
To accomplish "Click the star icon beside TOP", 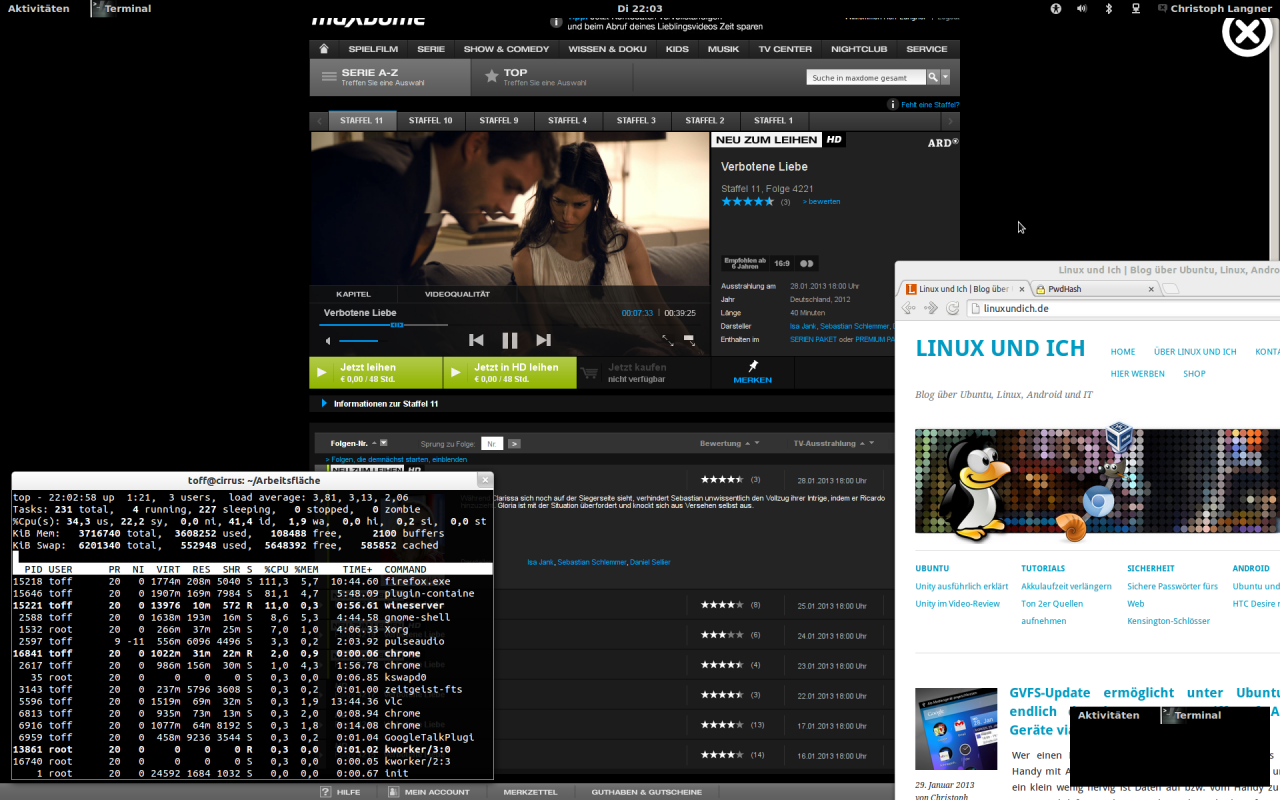I will [x=491, y=76].
